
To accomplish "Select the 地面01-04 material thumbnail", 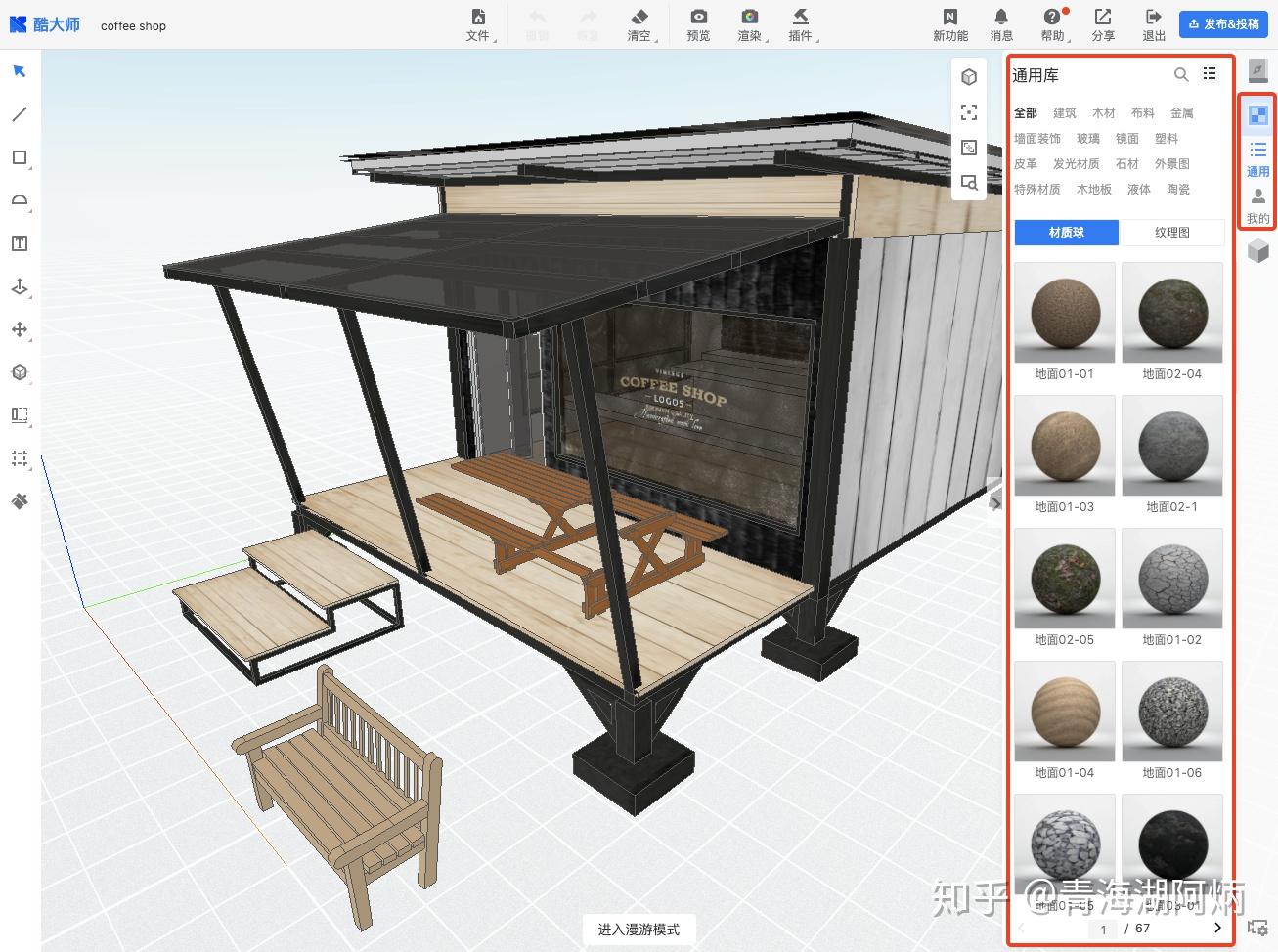I will tap(1065, 712).
